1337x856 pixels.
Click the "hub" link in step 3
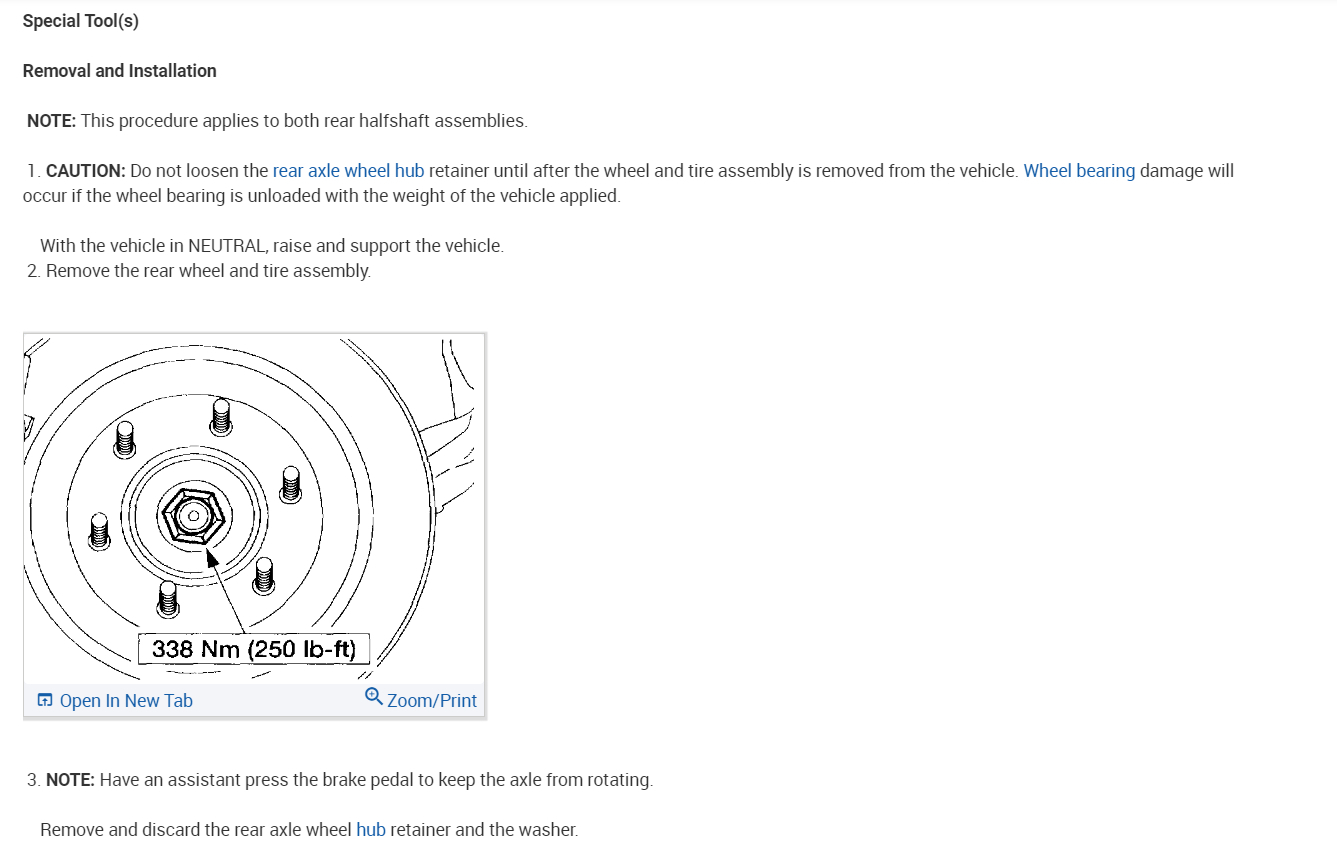pyautogui.click(x=370, y=830)
